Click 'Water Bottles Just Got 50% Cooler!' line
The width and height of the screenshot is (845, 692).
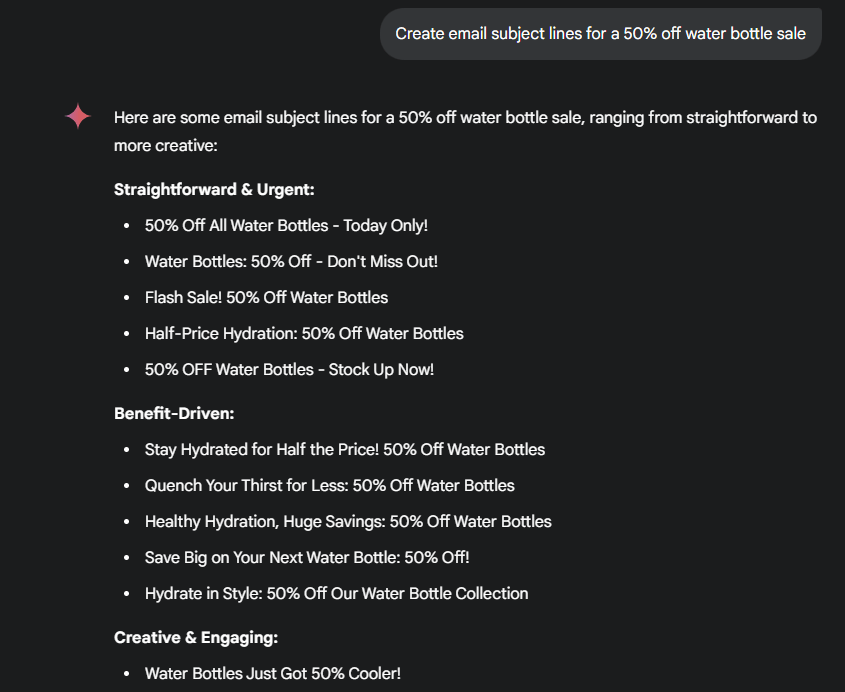pyautogui.click(x=272, y=674)
